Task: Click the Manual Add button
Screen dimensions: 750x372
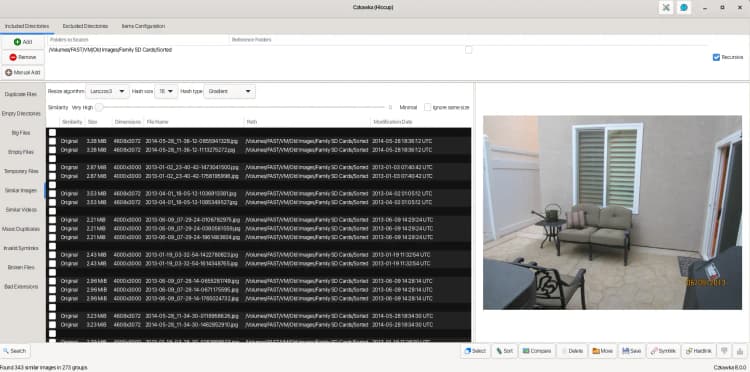Action: (23, 72)
